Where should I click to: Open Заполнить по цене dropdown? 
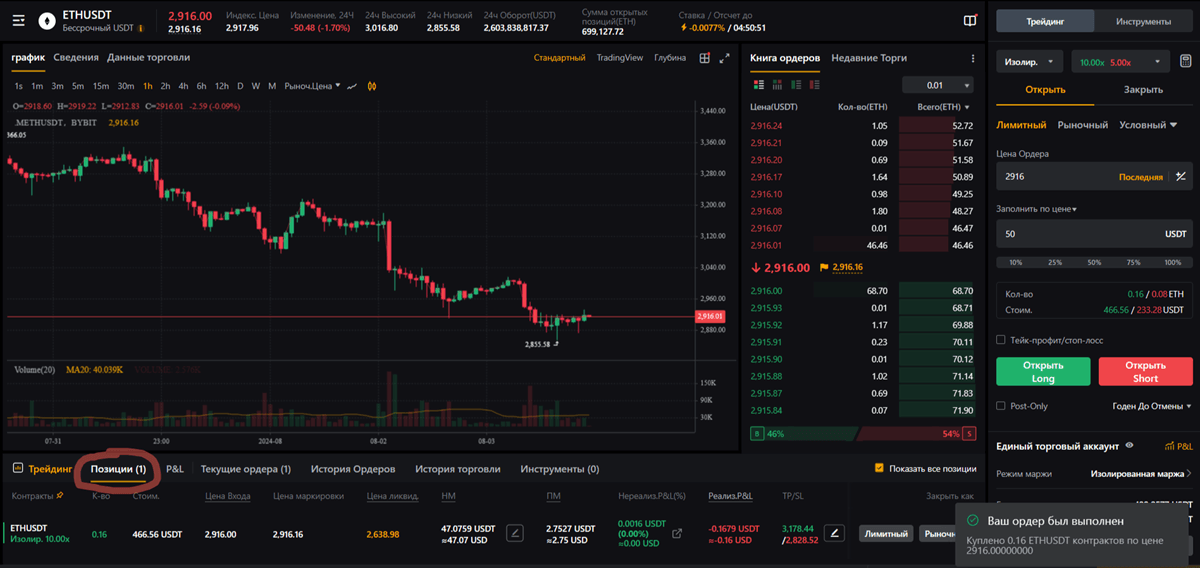click(x=1036, y=209)
